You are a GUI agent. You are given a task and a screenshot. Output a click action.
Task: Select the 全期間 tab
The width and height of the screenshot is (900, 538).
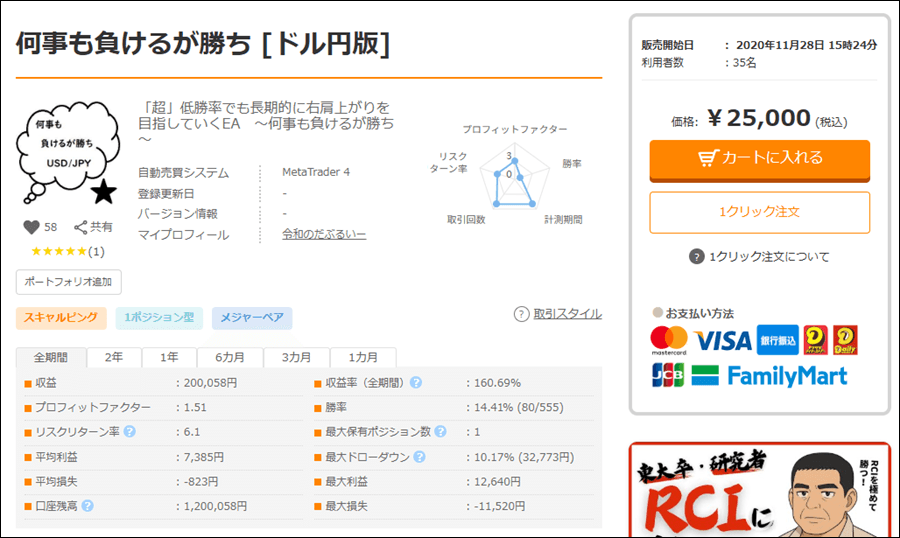click(x=51, y=358)
